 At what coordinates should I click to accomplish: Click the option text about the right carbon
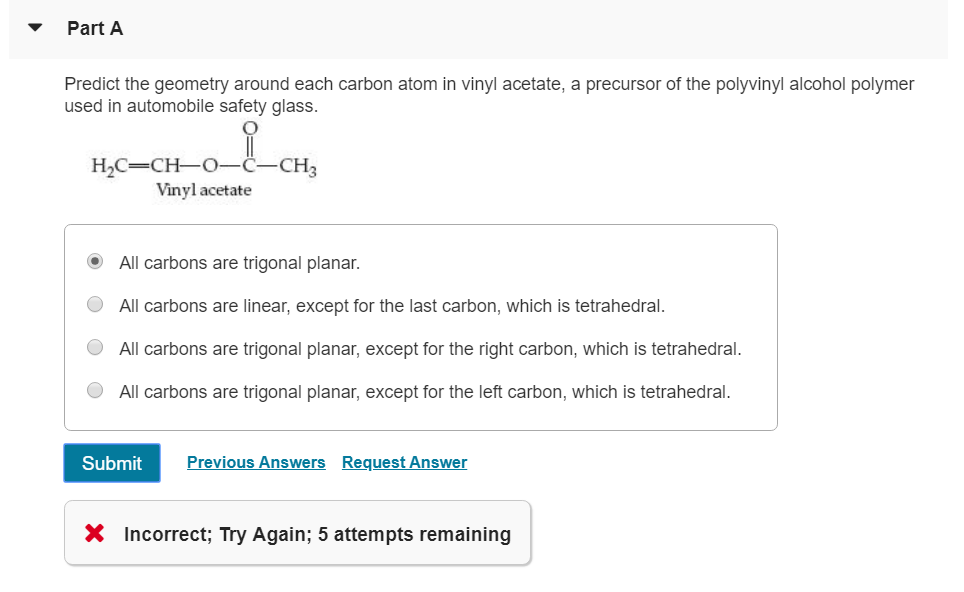430,348
